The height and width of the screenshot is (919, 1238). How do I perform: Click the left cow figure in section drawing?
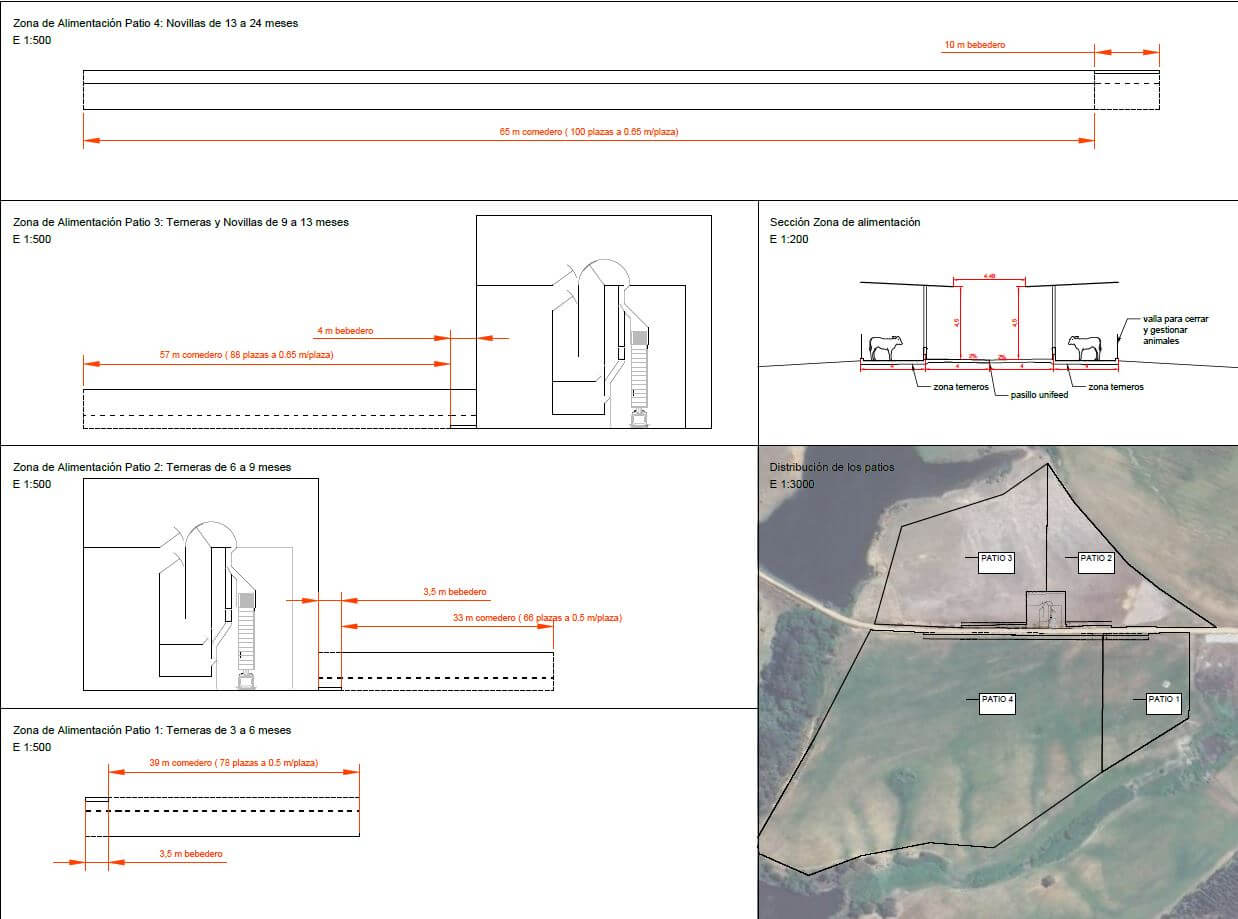click(x=885, y=347)
